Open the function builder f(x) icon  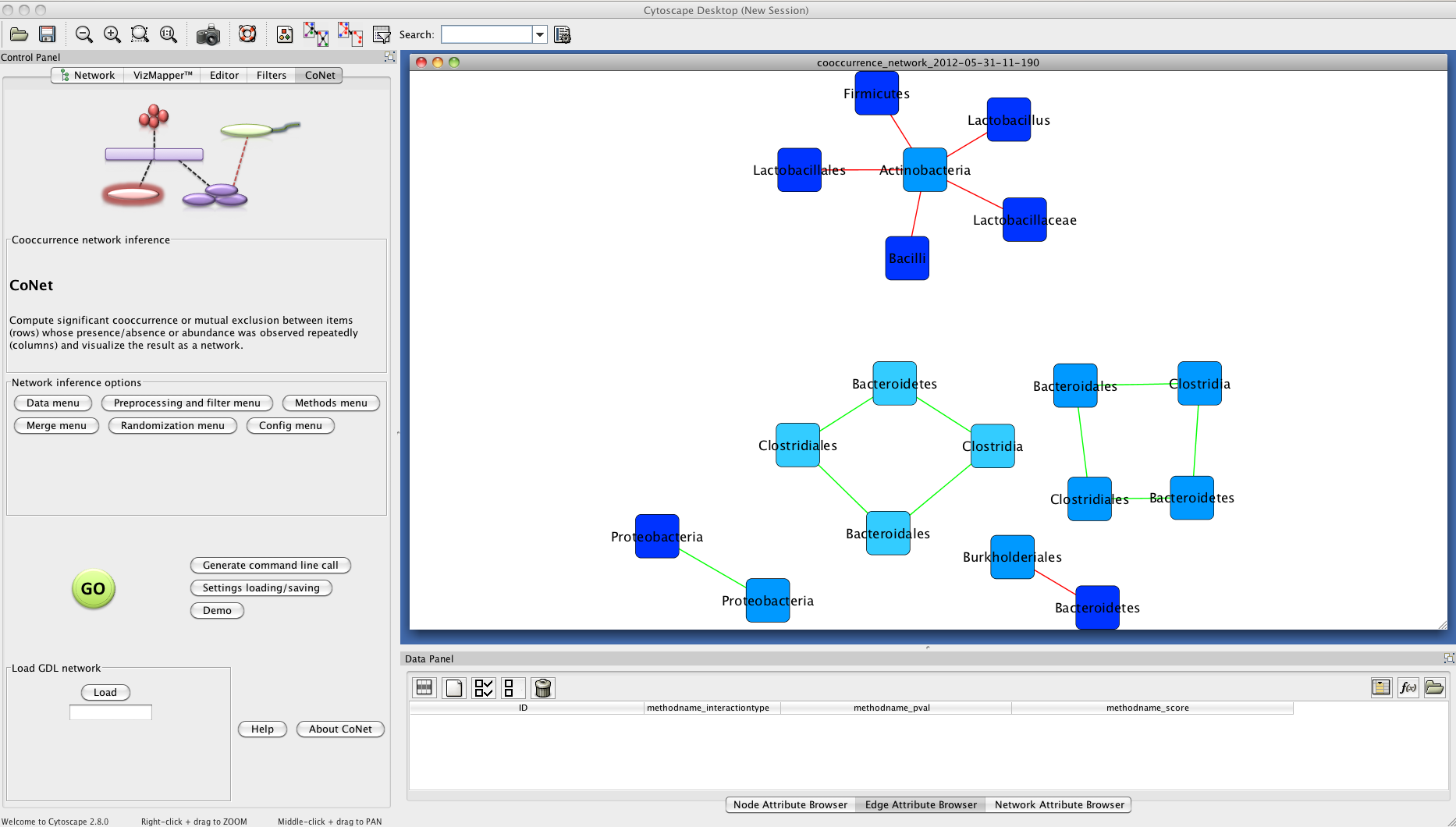click(x=1408, y=687)
